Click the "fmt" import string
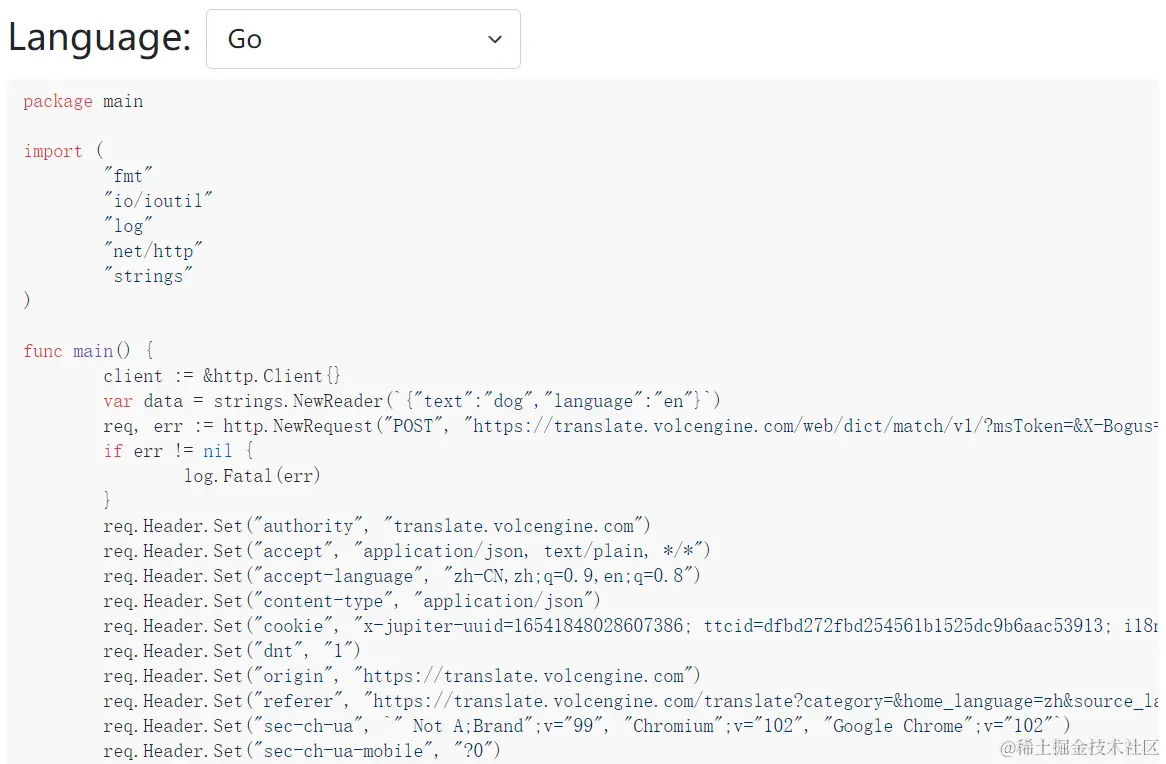The height and width of the screenshot is (764, 1166). 128,176
